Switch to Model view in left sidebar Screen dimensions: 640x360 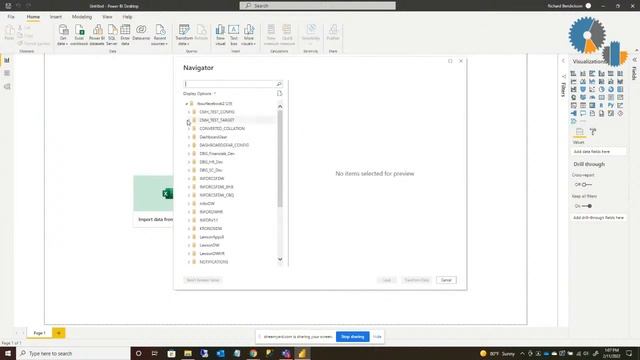tap(7, 87)
